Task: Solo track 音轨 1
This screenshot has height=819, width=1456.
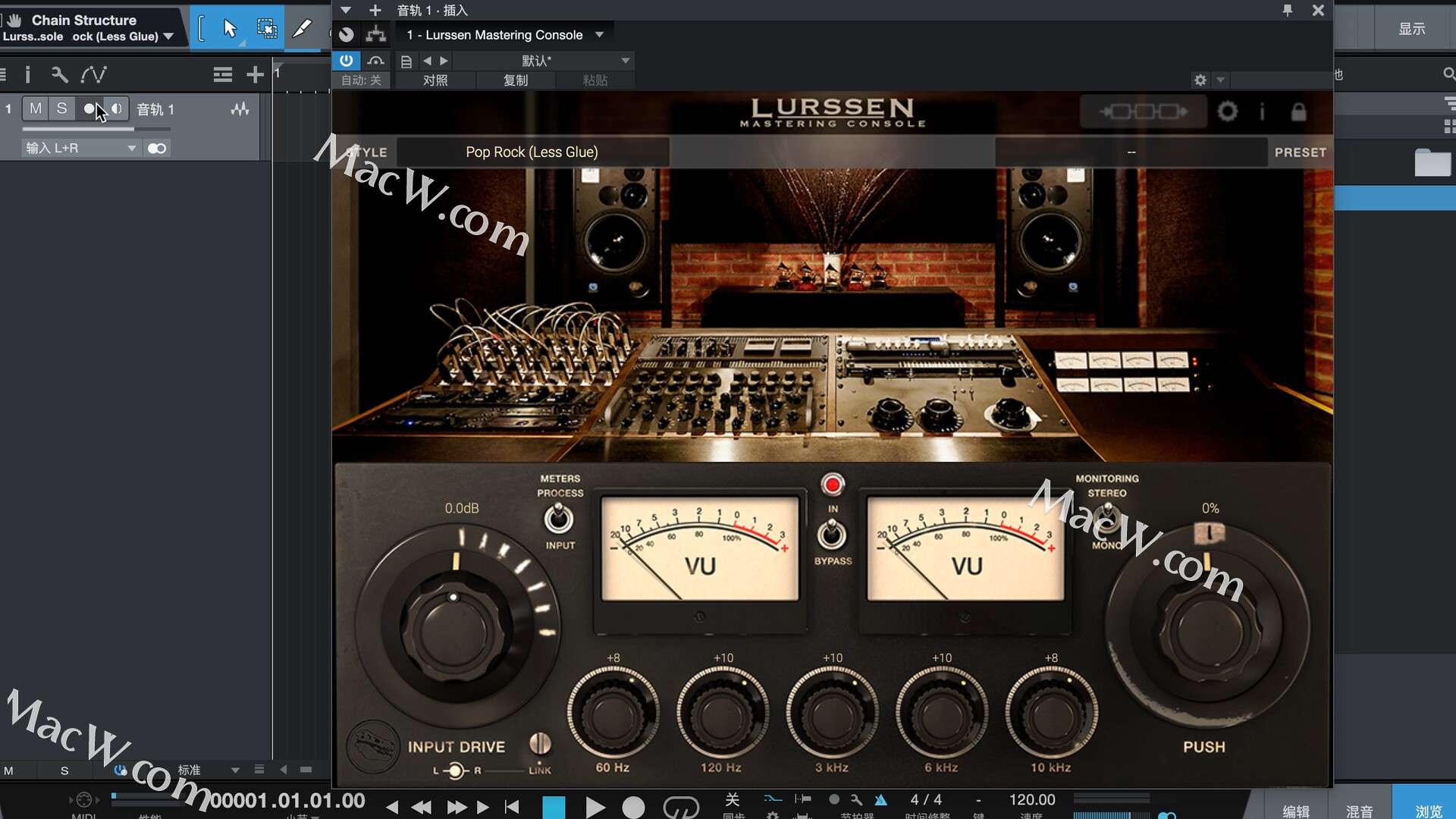Action: pos(61,109)
